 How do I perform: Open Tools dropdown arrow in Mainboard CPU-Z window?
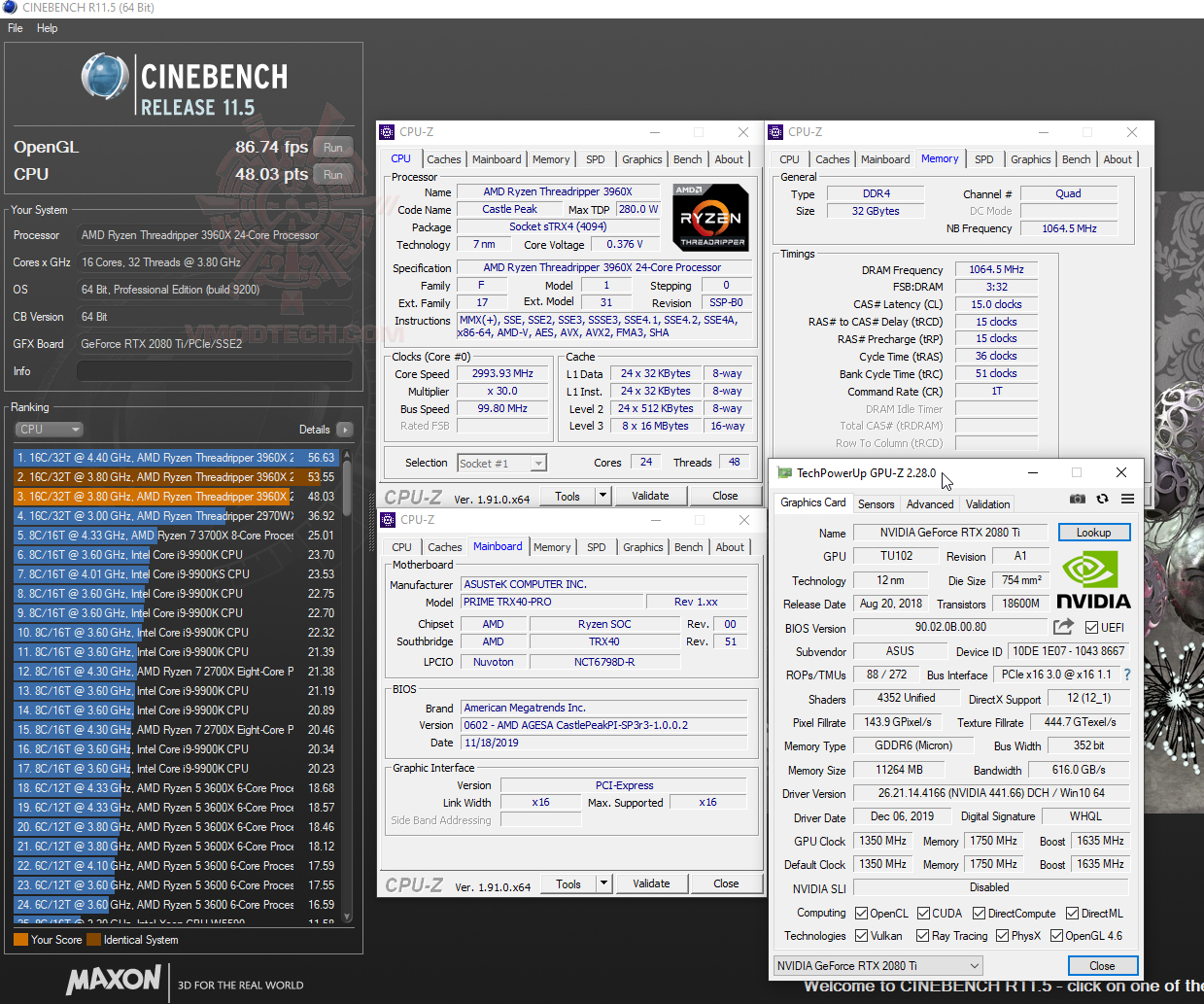604,883
